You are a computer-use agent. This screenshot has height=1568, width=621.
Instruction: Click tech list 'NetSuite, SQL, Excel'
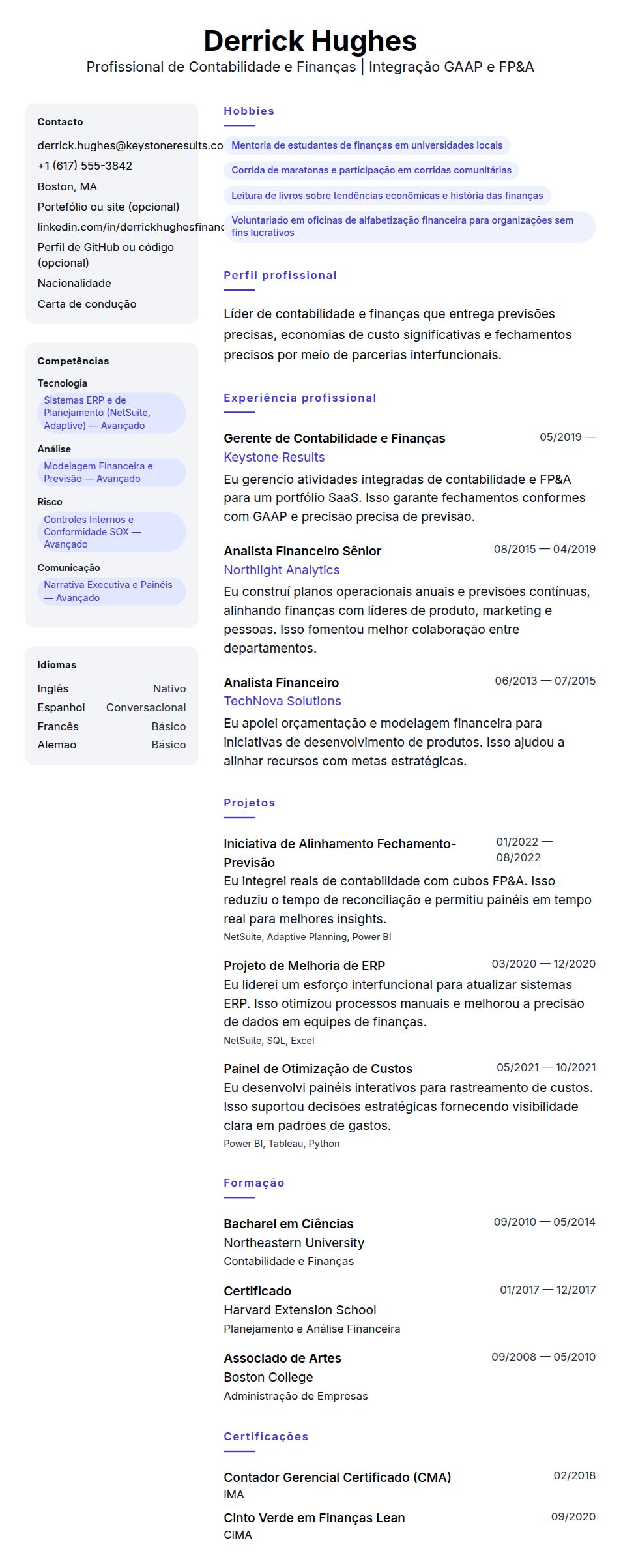[x=269, y=1041]
